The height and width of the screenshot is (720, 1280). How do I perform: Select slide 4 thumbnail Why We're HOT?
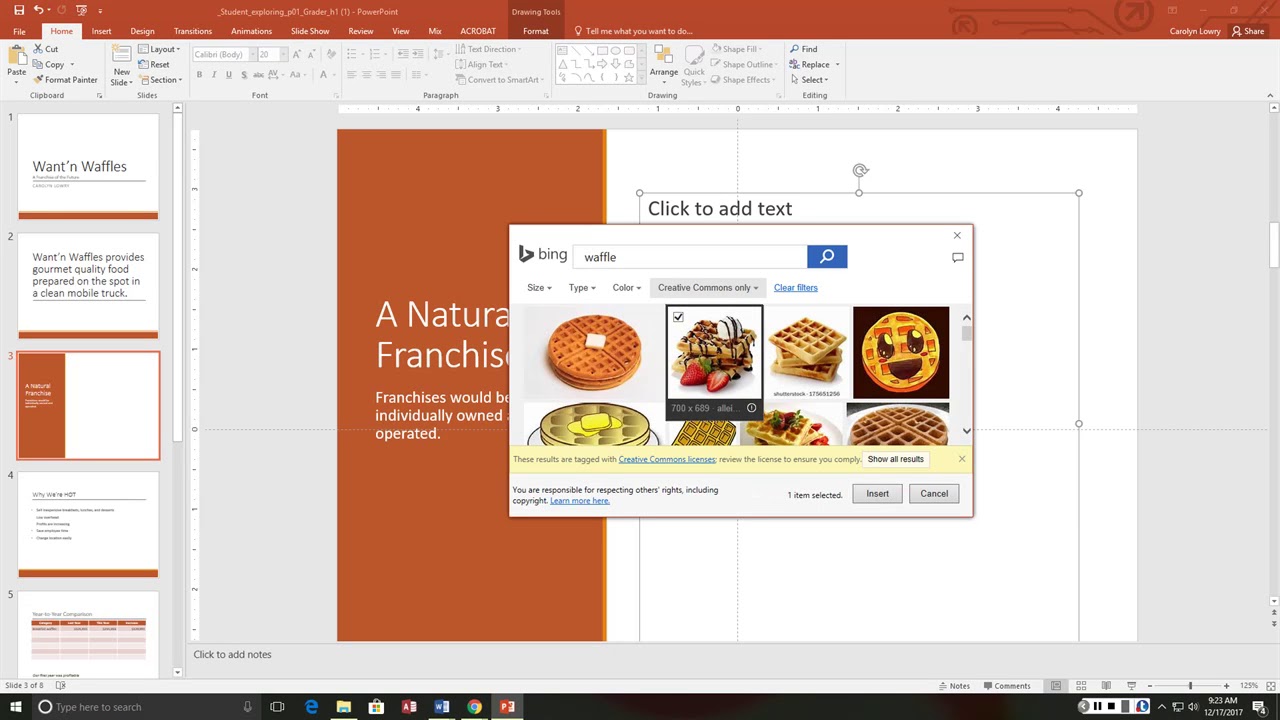pos(88,524)
